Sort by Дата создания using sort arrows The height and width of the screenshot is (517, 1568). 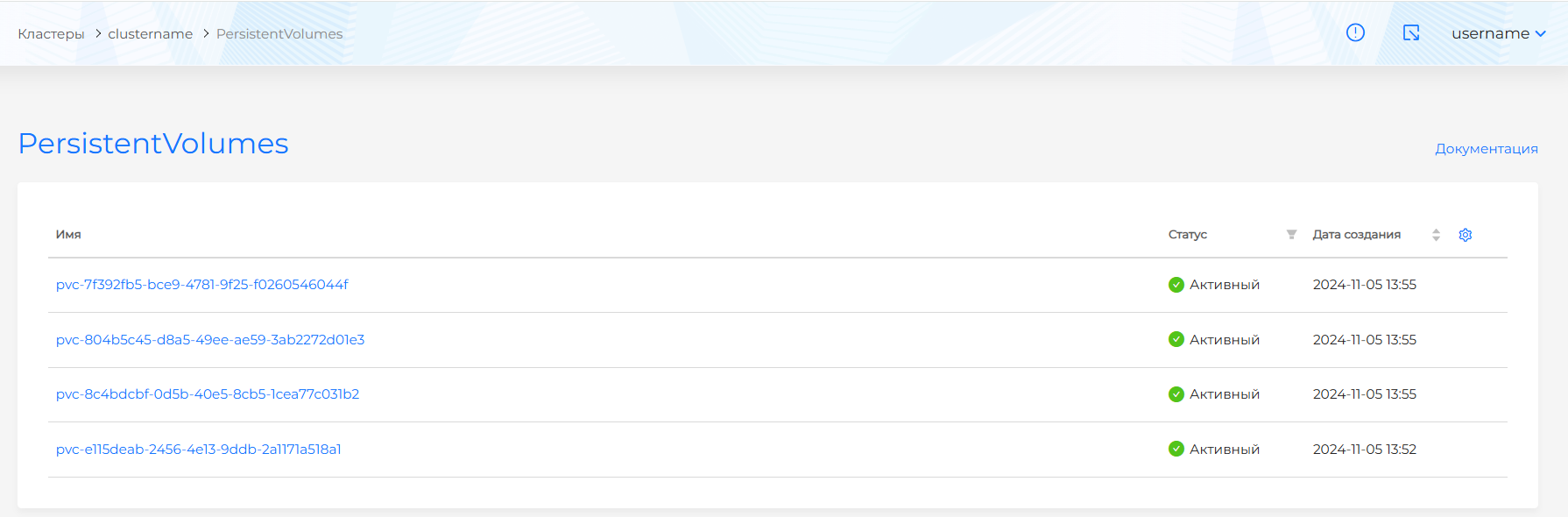(1436, 235)
